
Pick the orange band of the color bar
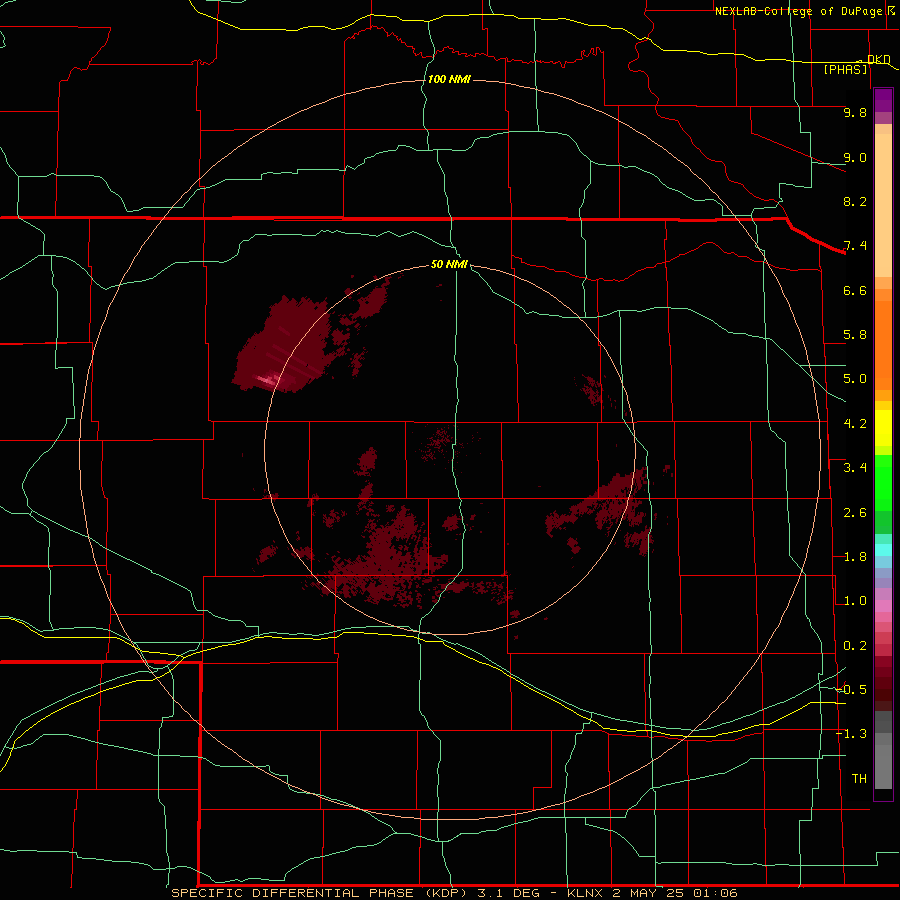coord(883,345)
